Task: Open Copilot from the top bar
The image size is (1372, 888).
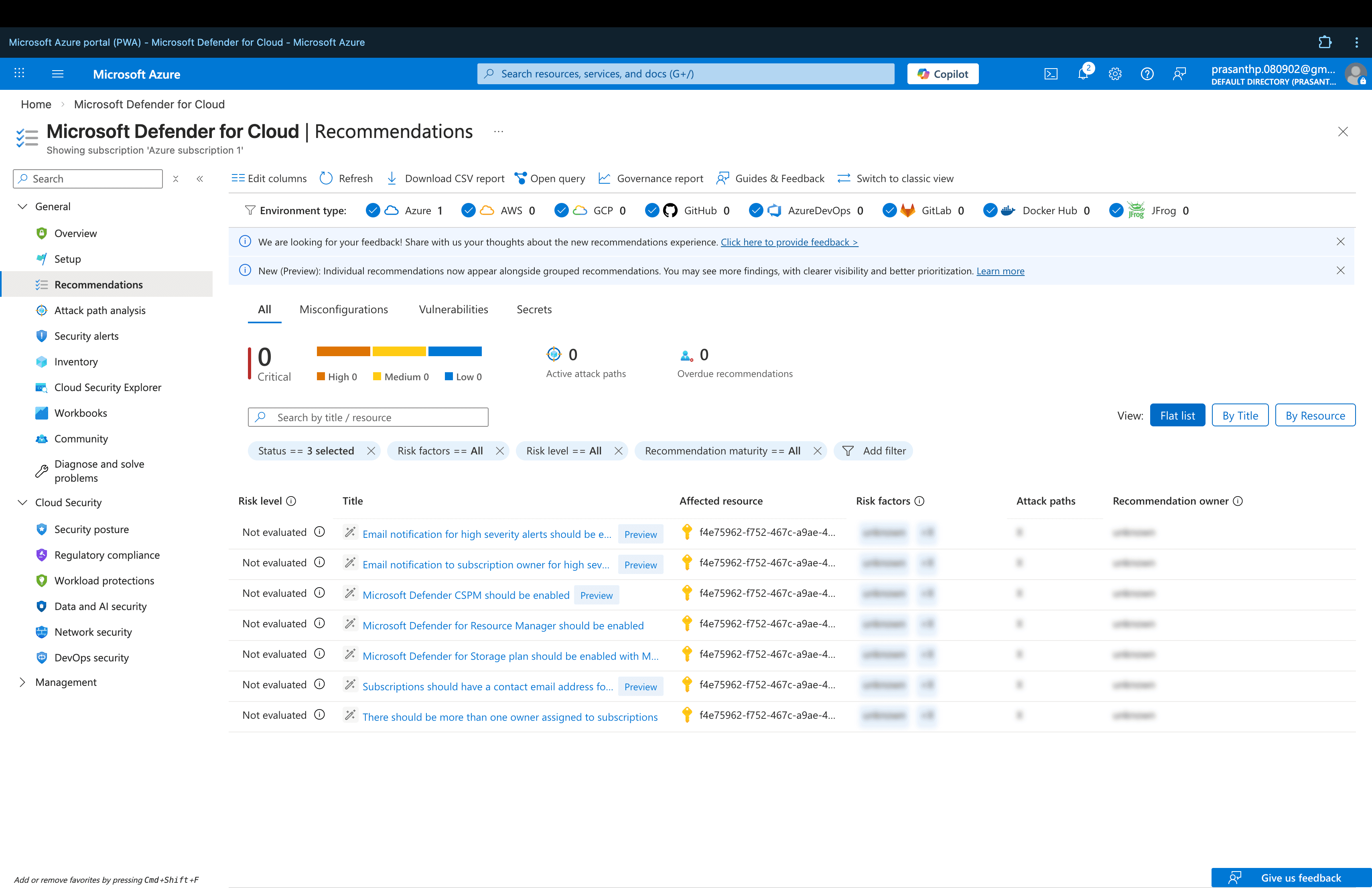Action: coord(942,73)
